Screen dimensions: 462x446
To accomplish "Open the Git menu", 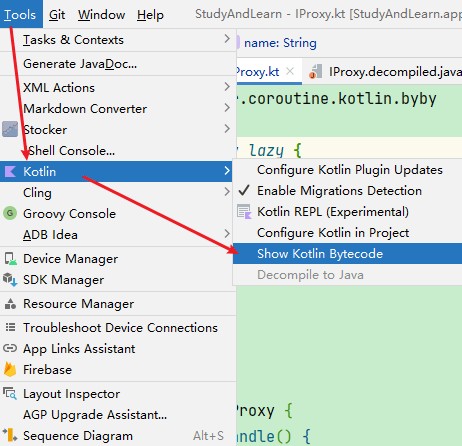I will coord(57,15).
